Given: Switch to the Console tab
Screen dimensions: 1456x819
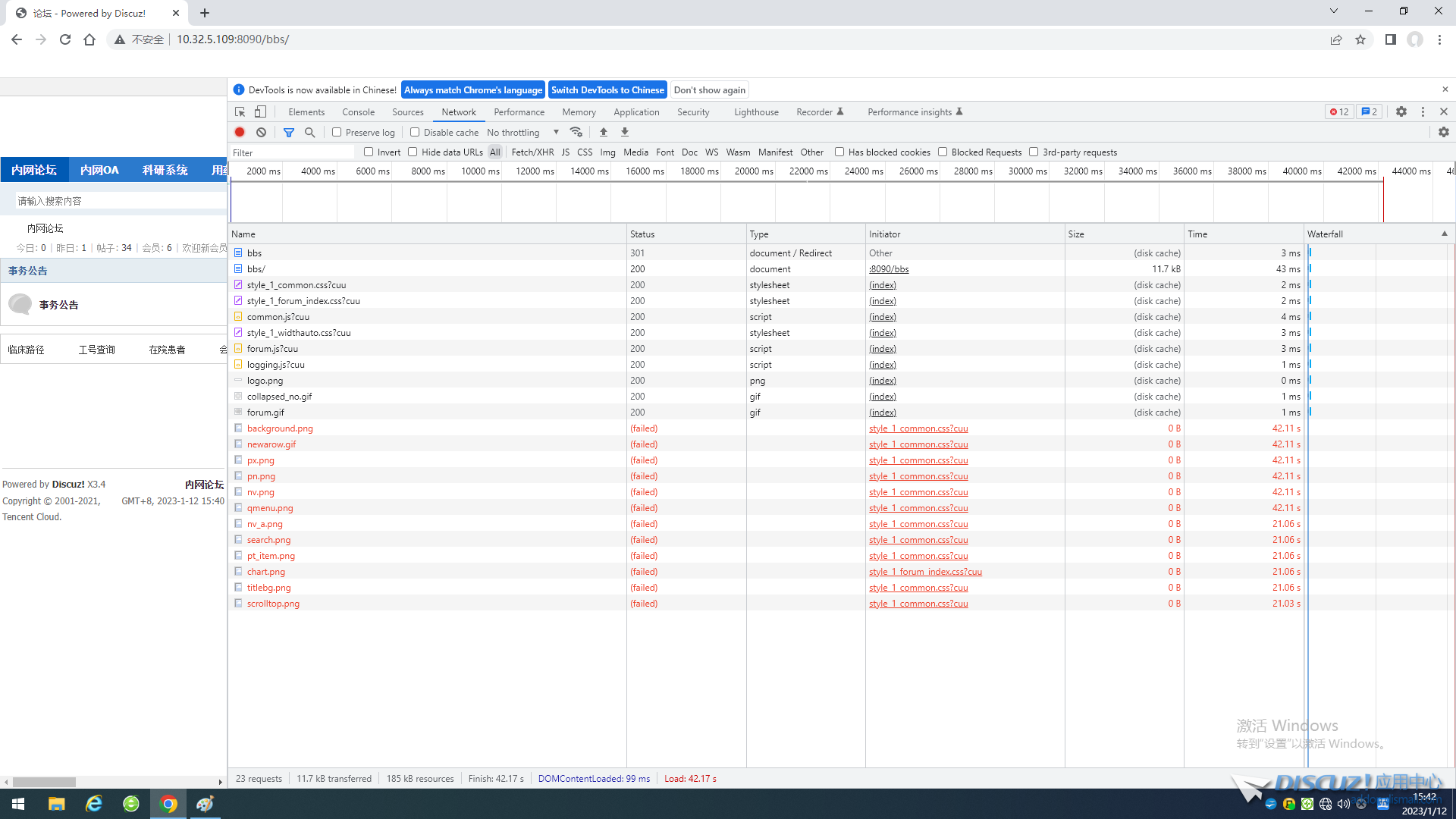Looking at the screenshot, I should click(x=358, y=112).
